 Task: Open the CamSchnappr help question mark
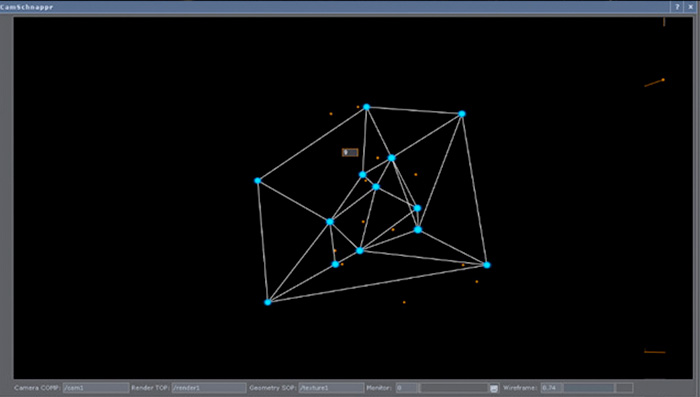click(x=677, y=7)
